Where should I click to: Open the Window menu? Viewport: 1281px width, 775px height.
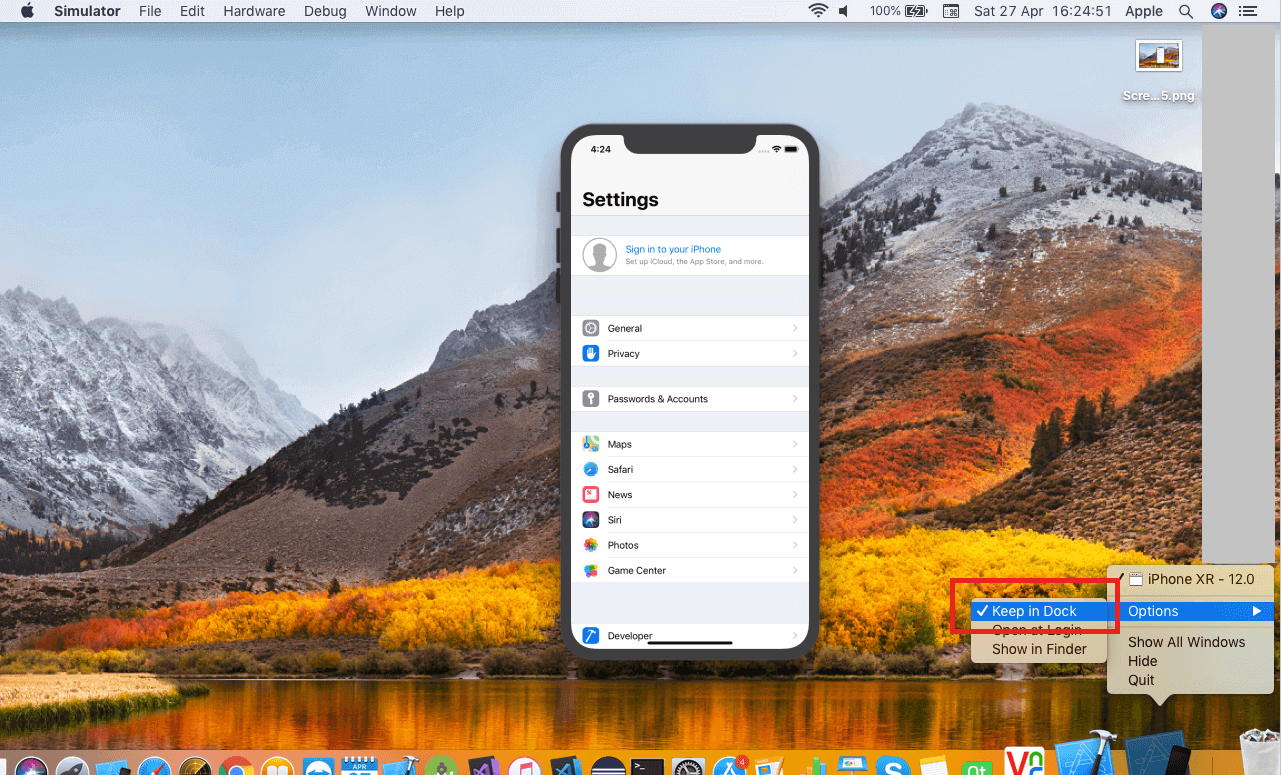[x=391, y=11]
